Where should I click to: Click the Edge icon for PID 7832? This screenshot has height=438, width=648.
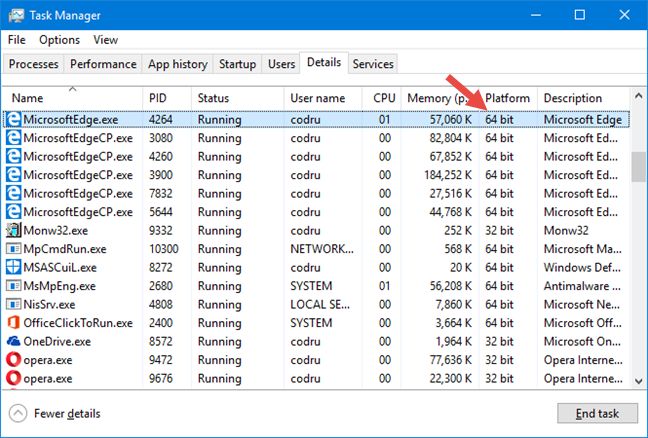tap(13, 193)
